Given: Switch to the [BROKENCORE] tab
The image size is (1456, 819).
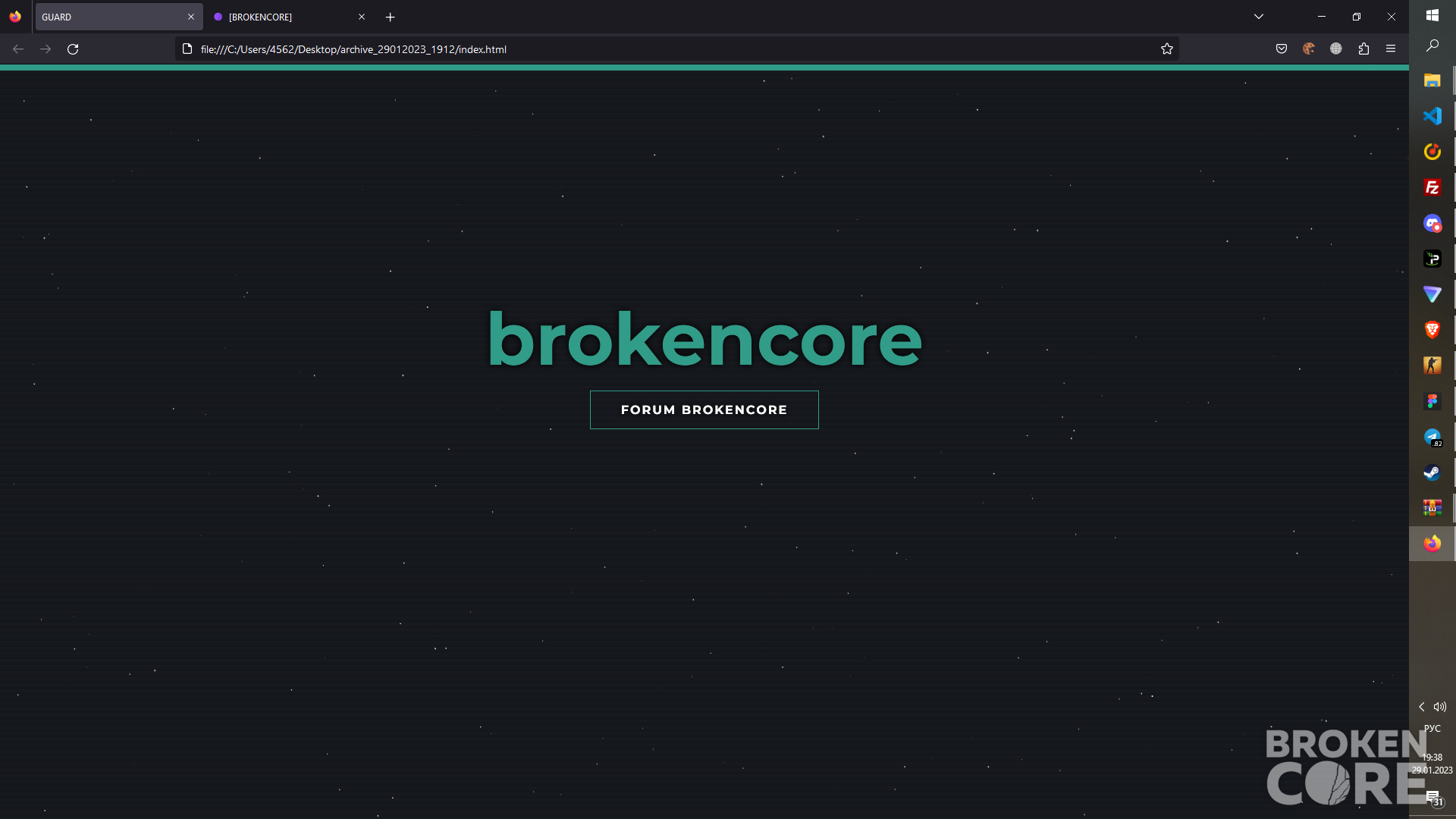Looking at the screenshot, I should 289,17.
